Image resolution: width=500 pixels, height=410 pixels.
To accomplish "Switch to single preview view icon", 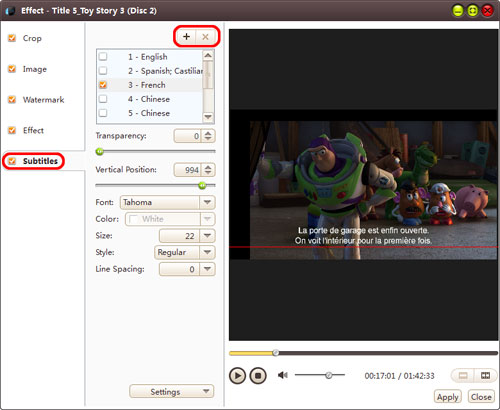I will pyautogui.click(x=463, y=376).
